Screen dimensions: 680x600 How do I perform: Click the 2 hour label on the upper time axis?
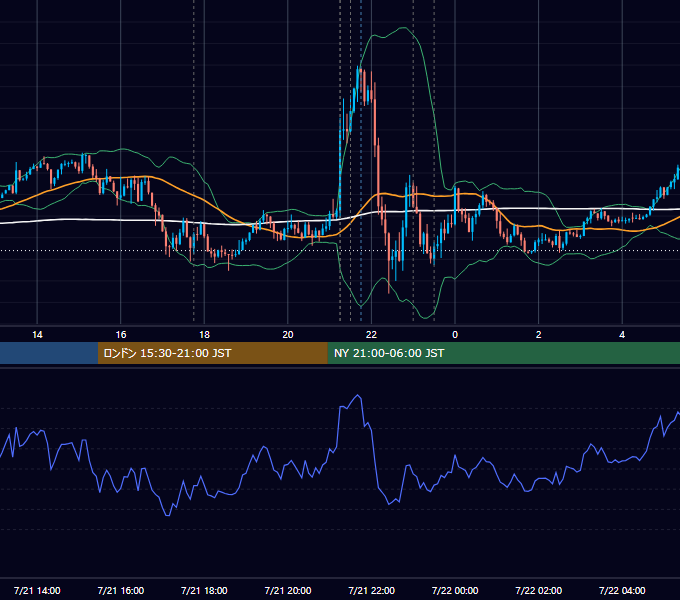(x=539, y=335)
